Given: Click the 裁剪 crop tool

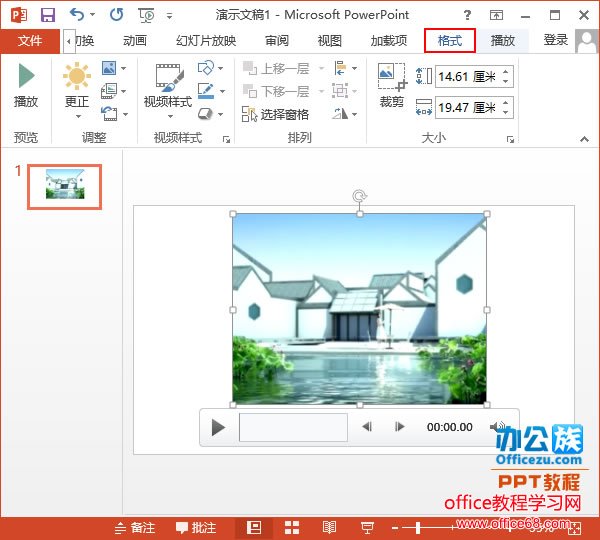Looking at the screenshot, I should tap(392, 85).
